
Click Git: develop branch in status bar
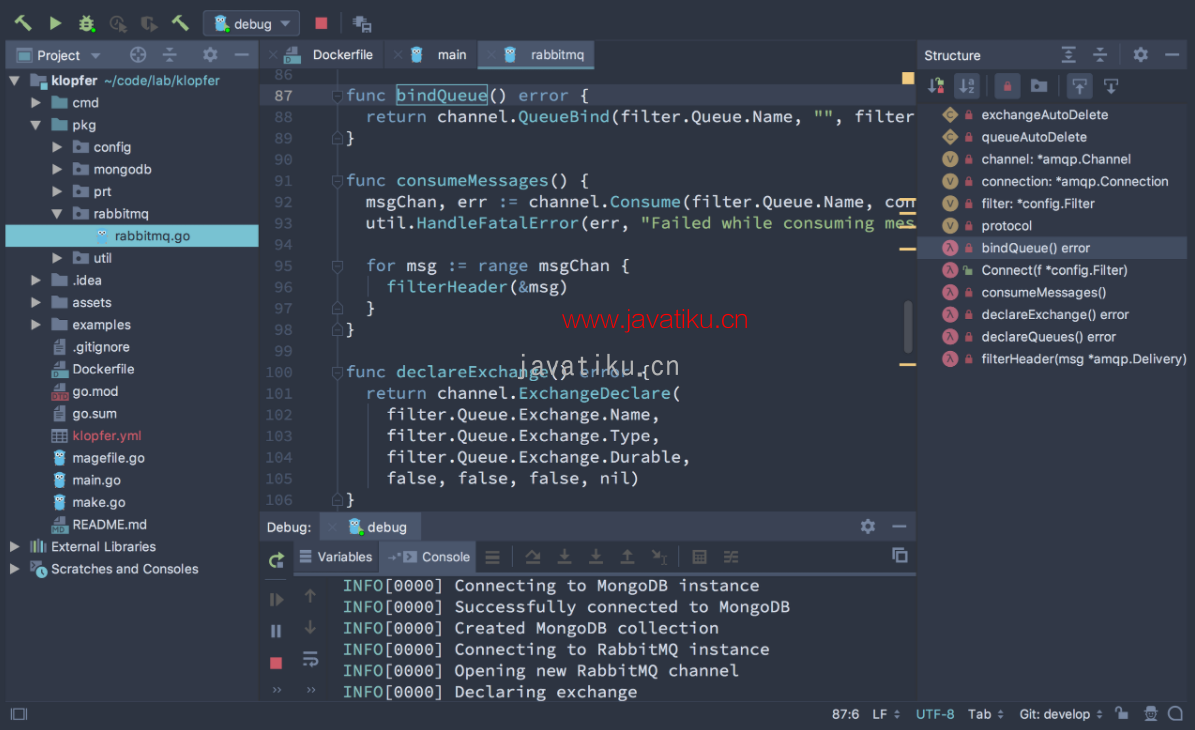click(1060, 714)
